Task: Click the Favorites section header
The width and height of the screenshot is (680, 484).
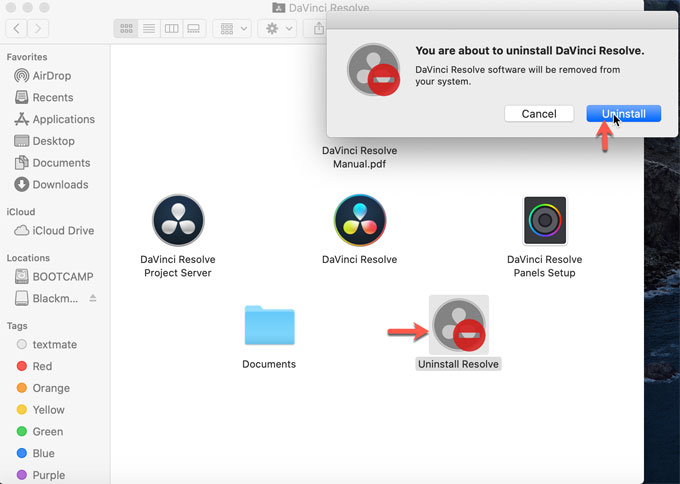Action: tap(27, 57)
